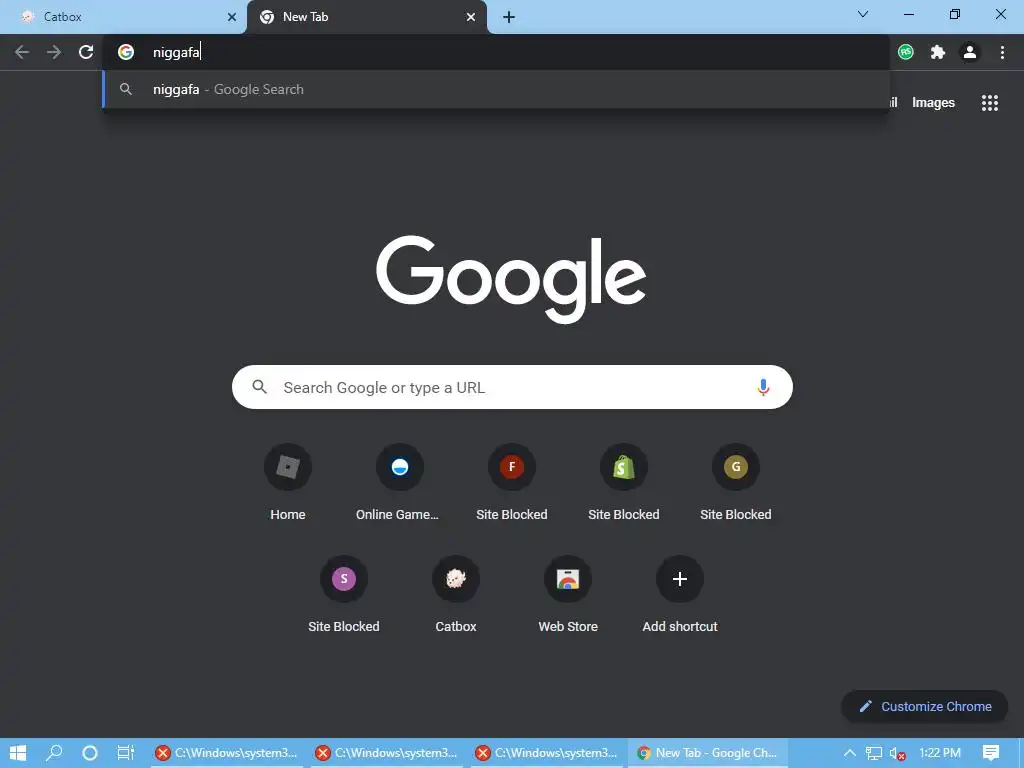Open the Home shortcut tile

(x=288, y=482)
